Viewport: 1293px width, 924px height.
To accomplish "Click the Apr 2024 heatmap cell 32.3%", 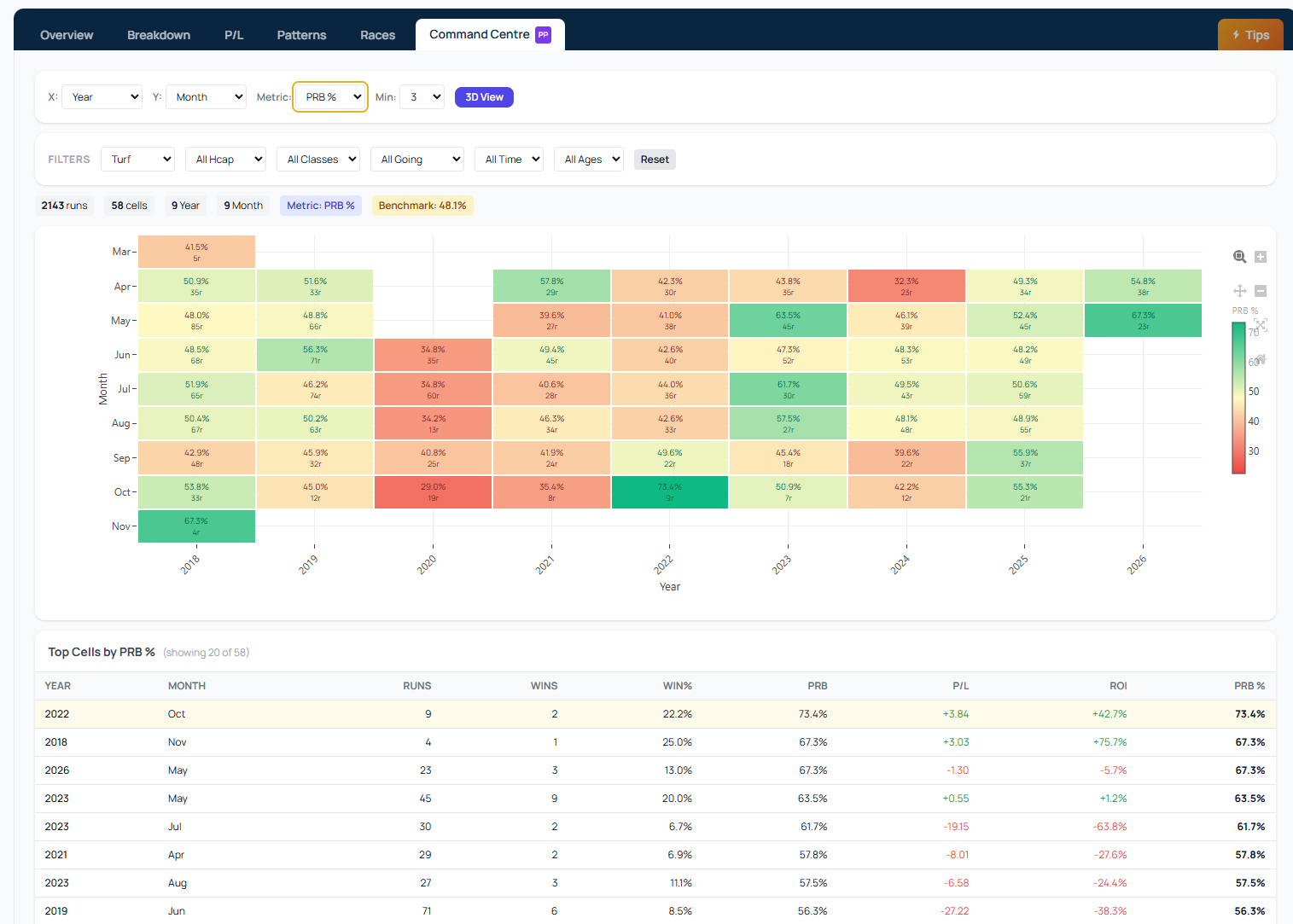I will point(906,286).
